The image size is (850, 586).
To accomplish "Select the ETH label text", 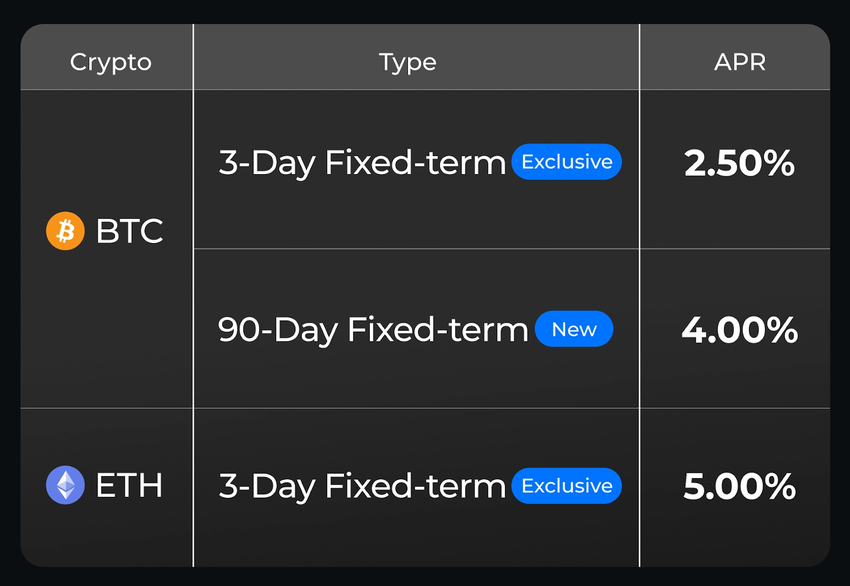I will pyautogui.click(x=129, y=485).
